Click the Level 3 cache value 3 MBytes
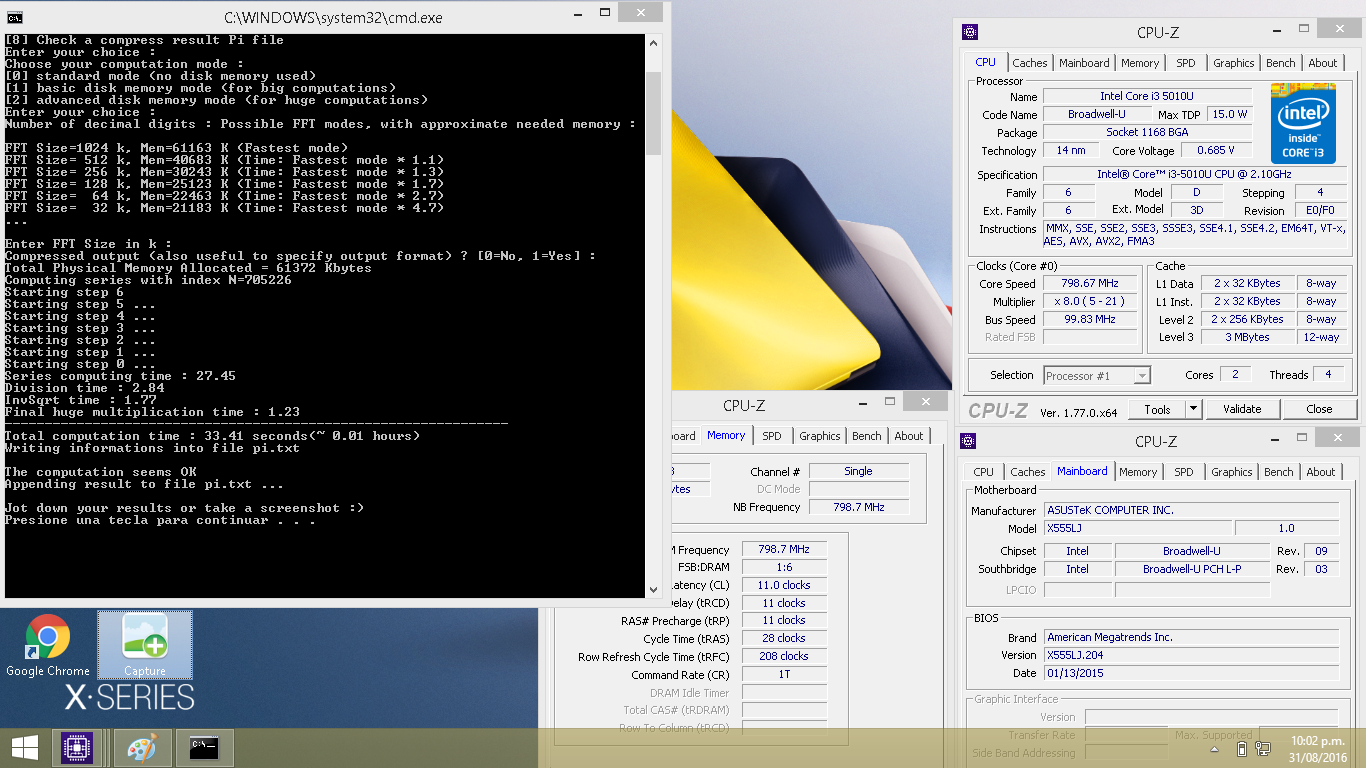Image resolution: width=1366 pixels, height=768 pixels. (1248, 338)
